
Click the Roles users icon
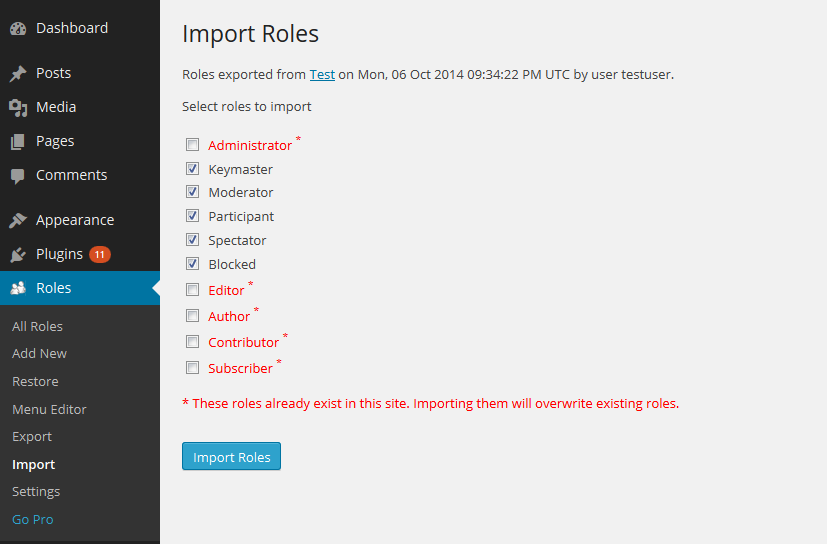pyautogui.click(x=18, y=288)
